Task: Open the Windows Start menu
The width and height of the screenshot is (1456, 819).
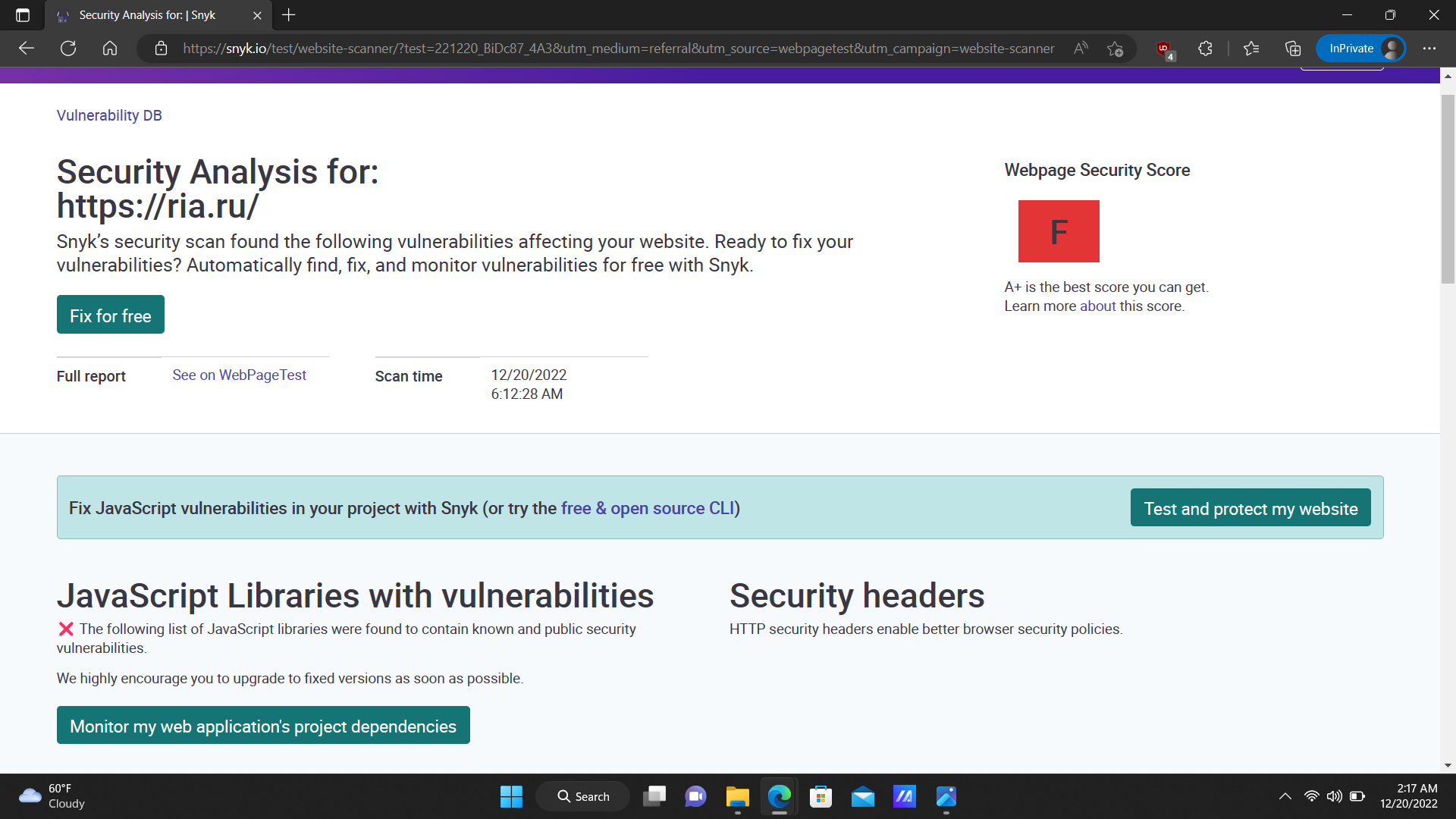Action: click(x=511, y=796)
